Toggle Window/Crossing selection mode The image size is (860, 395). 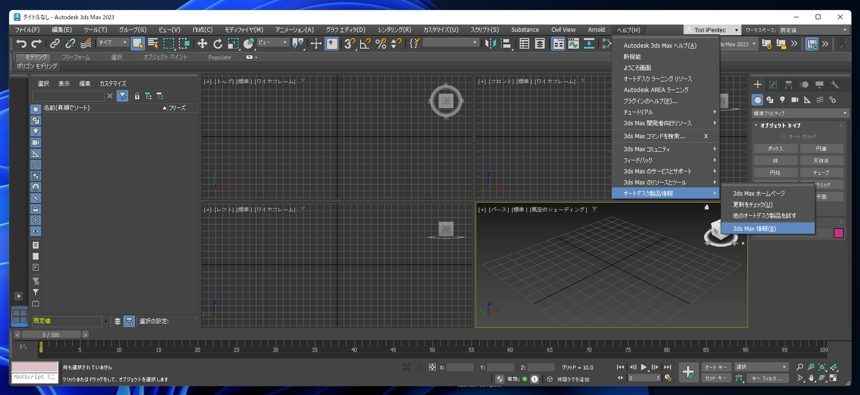click(x=184, y=44)
